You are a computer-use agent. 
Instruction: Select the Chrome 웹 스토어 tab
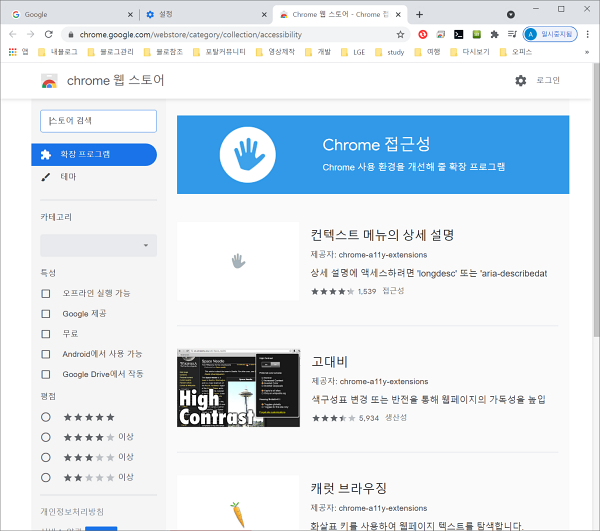click(x=340, y=15)
